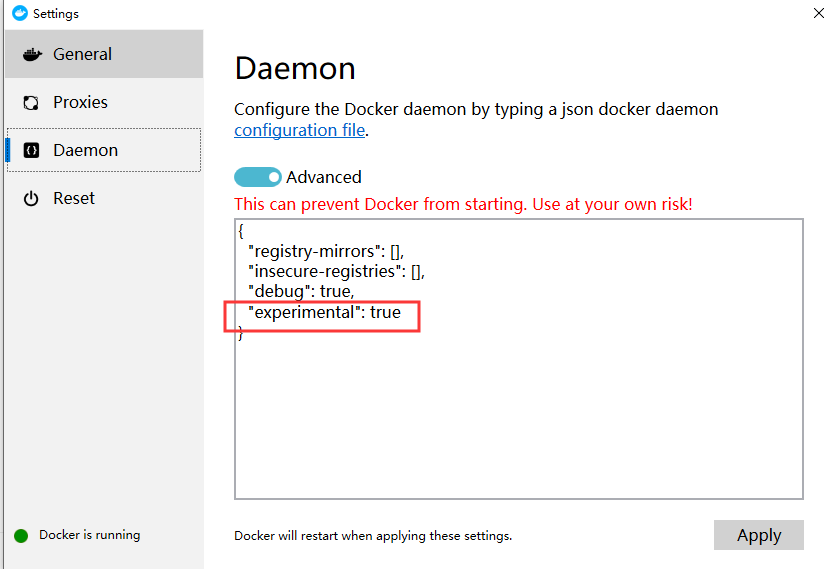Click empty area of the JSON editor
Screen dimensions: 833x569
pyautogui.click(x=518, y=420)
